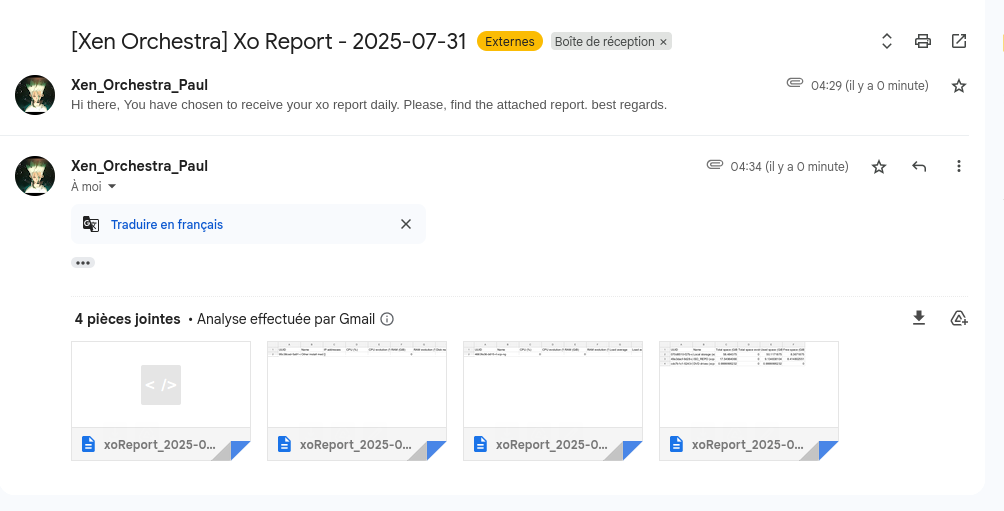The width and height of the screenshot is (1004, 511).
Task: Reply to the 04:34 message
Action: pos(919,167)
